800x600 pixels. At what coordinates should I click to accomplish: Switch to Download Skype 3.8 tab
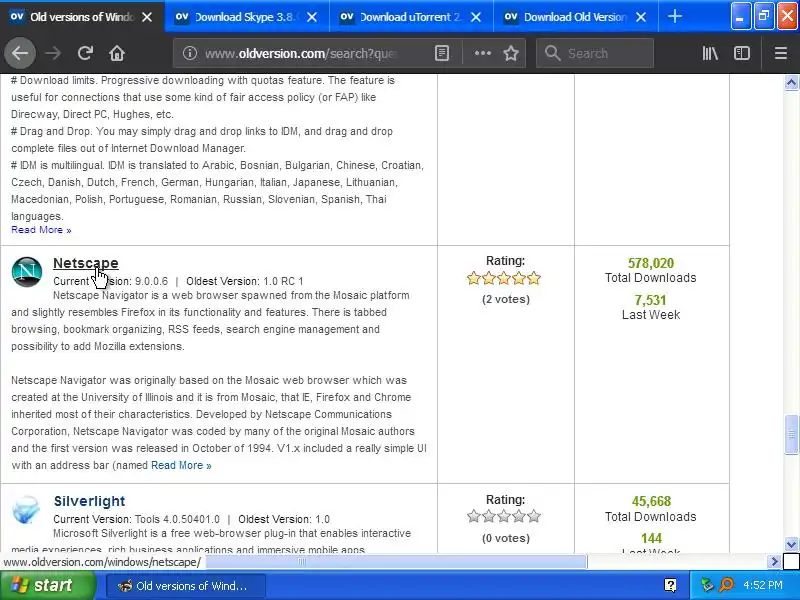coord(247,17)
